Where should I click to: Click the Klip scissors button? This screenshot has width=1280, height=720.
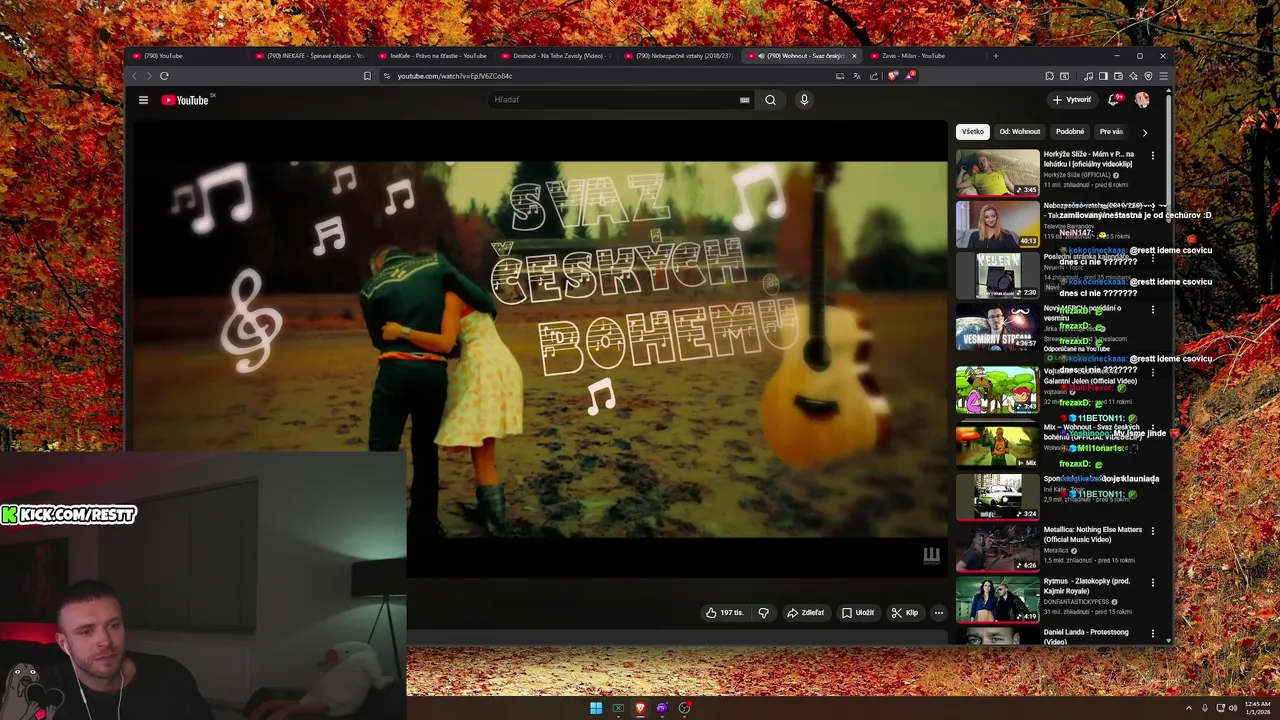coord(905,613)
